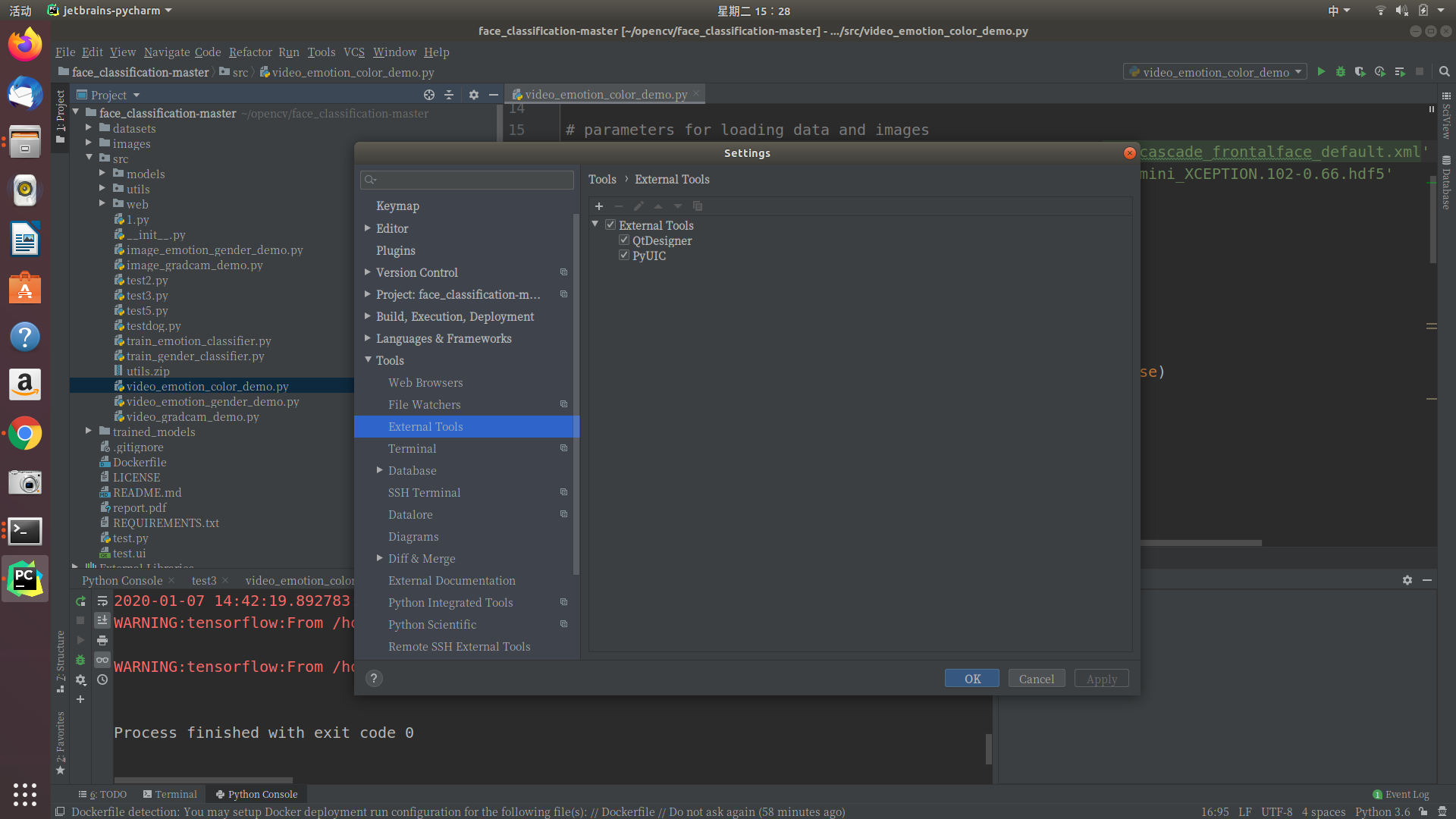Open the Refactor menu
This screenshot has height=819, width=1456.
point(250,52)
